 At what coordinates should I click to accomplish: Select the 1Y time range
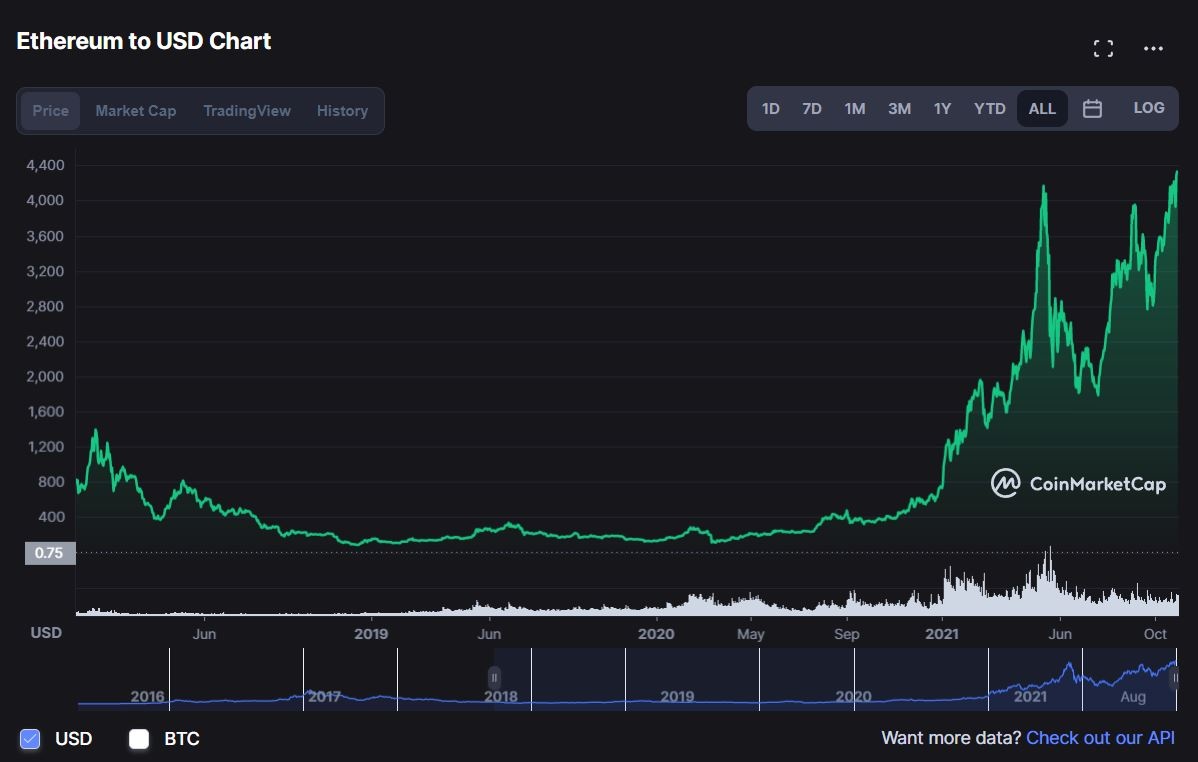click(941, 108)
